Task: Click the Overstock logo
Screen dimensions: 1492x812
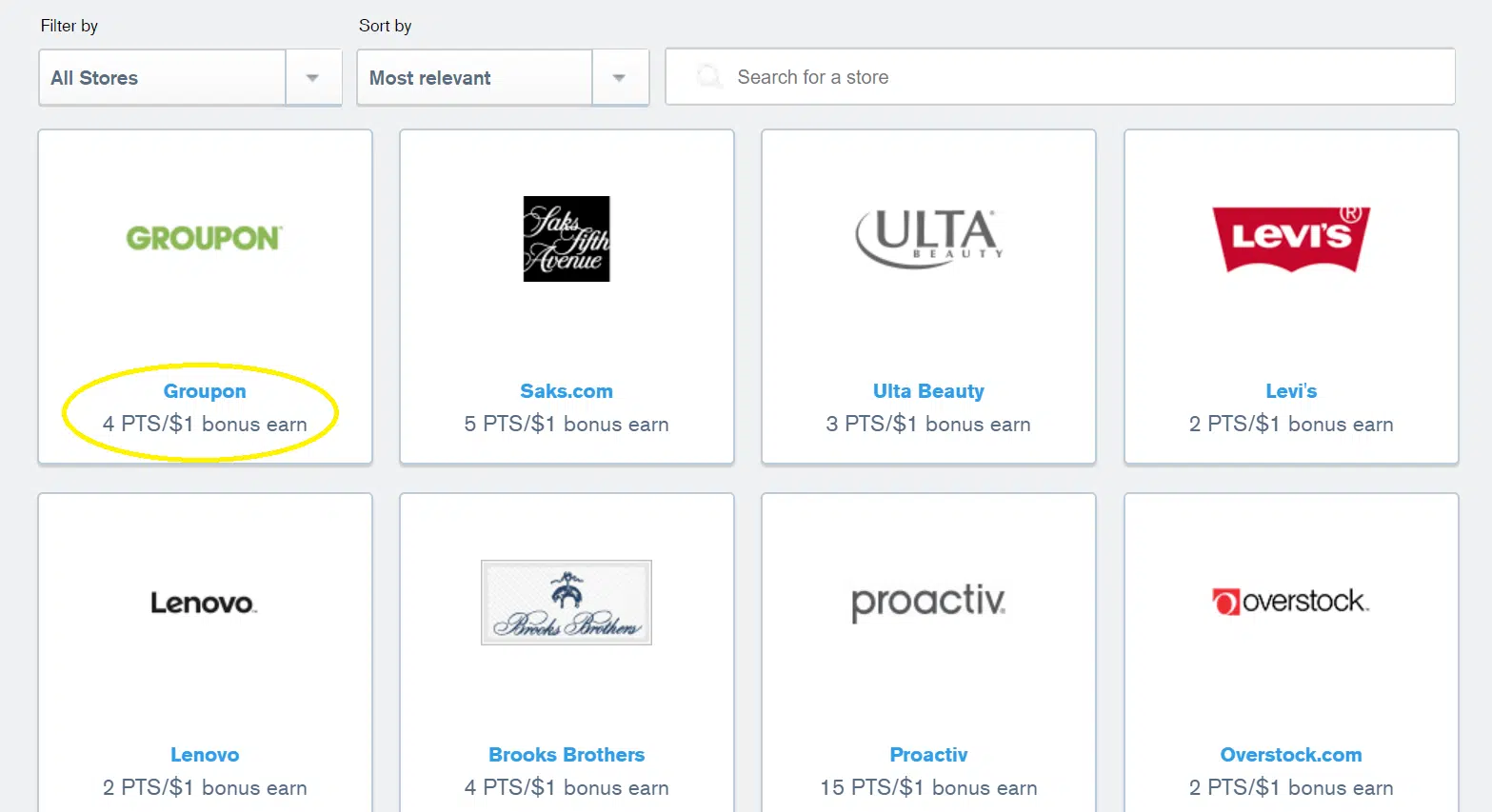Action: point(1291,602)
